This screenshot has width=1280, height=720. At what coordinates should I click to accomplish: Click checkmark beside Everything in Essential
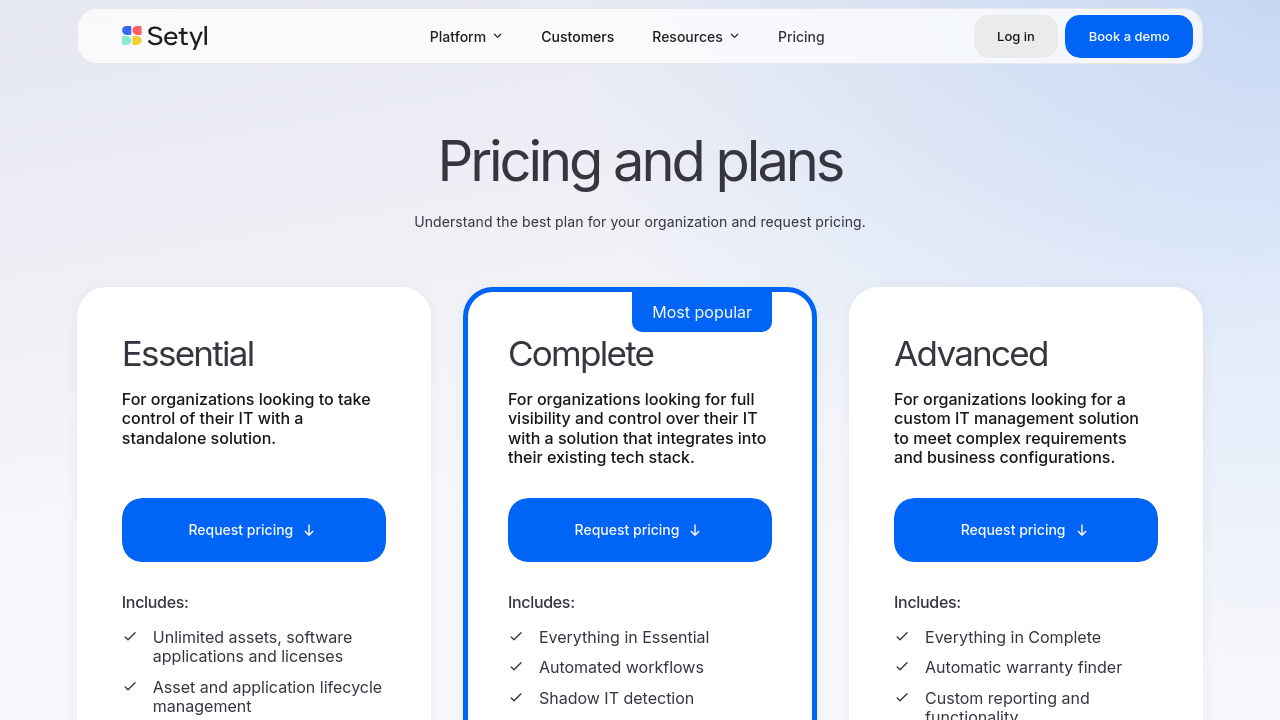click(516, 636)
